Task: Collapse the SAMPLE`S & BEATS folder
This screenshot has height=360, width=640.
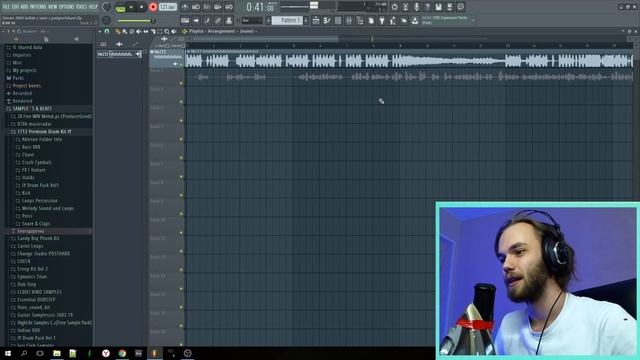Action: pos(32,109)
